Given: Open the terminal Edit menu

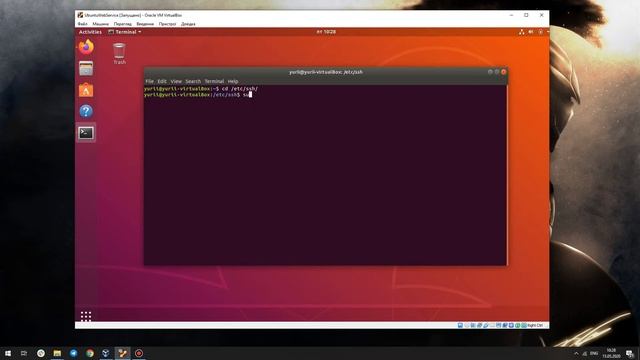Looking at the screenshot, I should [x=162, y=81].
